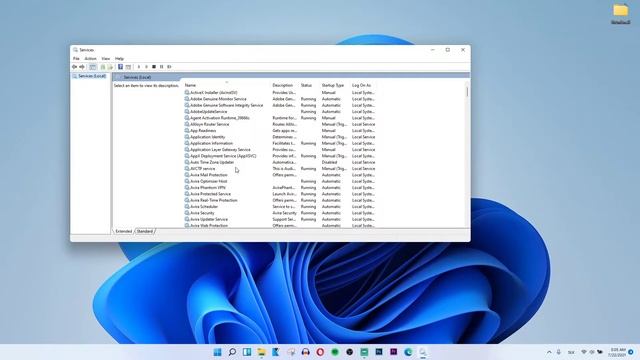Expand hidden icons chevron in system tray
Screen dimensions: 640x360
point(549,352)
